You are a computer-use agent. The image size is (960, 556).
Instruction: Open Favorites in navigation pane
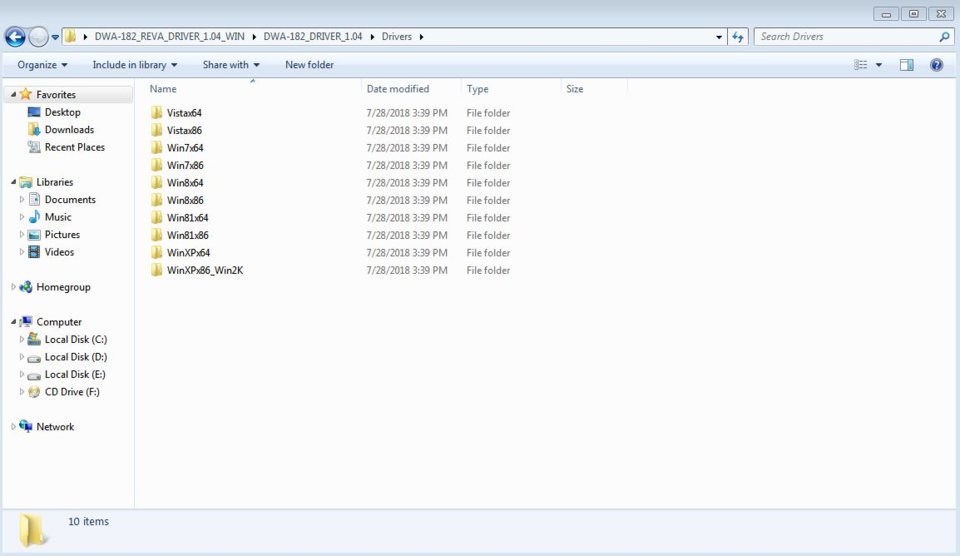pos(56,94)
